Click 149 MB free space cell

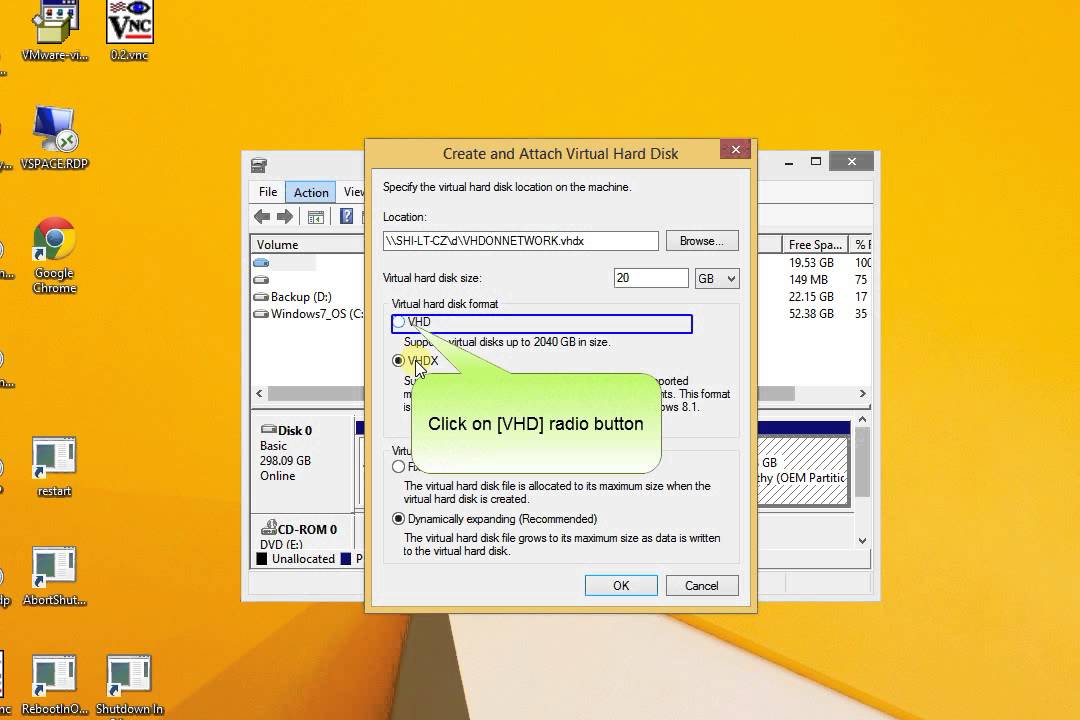pos(808,280)
